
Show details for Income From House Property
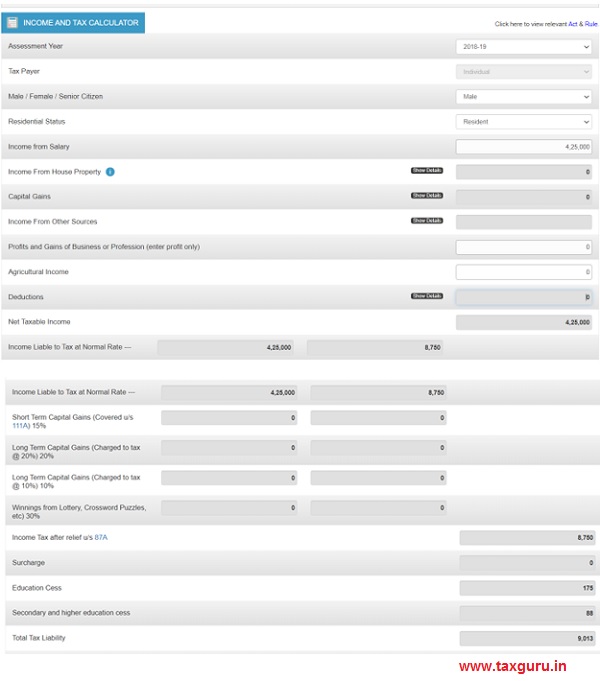point(426,171)
